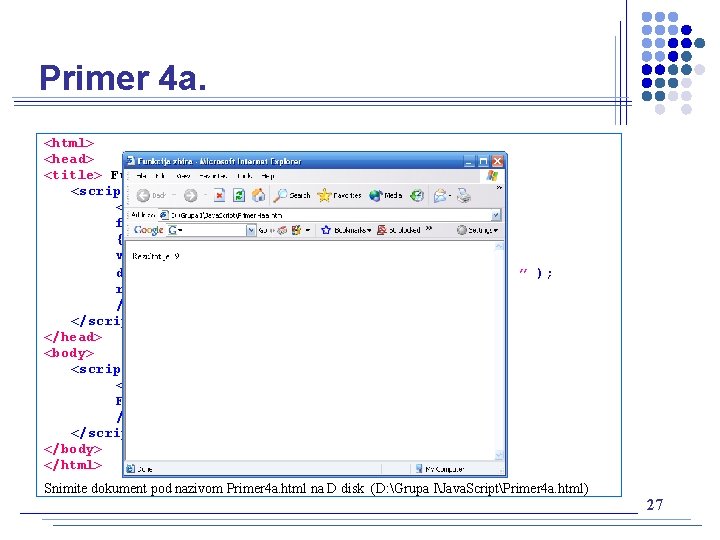Click the <title> tag text
The image size is (720, 540).
click(x=73, y=175)
